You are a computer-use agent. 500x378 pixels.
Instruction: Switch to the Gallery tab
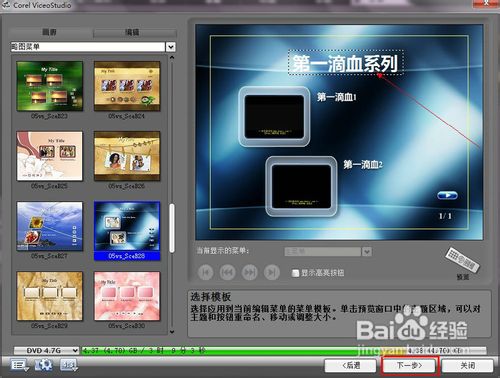point(49,32)
